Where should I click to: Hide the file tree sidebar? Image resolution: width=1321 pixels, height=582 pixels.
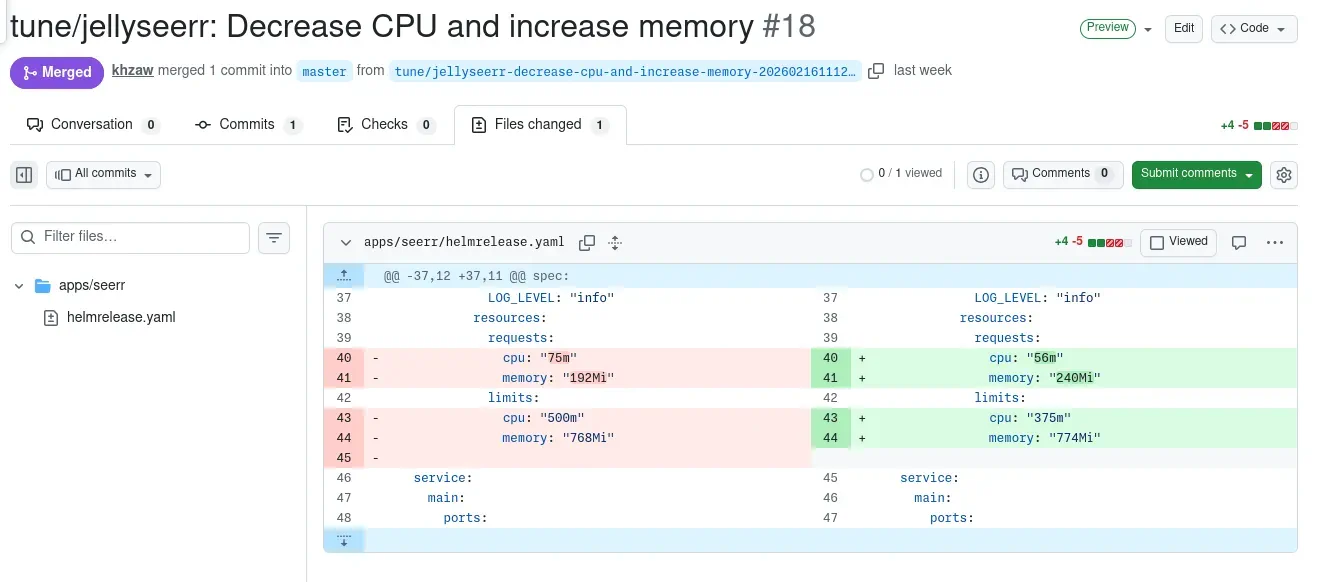(24, 174)
